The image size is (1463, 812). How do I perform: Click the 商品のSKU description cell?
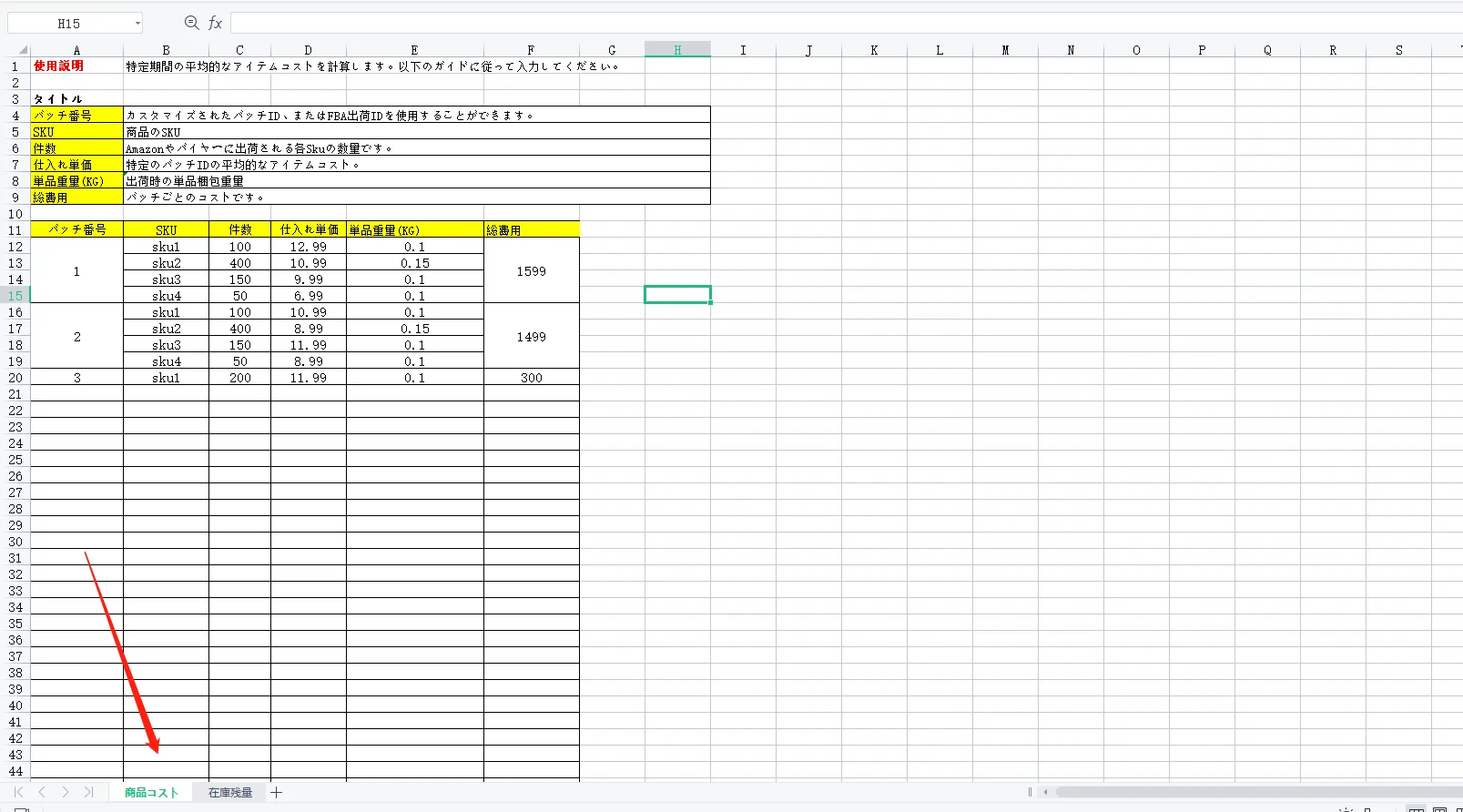417,132
